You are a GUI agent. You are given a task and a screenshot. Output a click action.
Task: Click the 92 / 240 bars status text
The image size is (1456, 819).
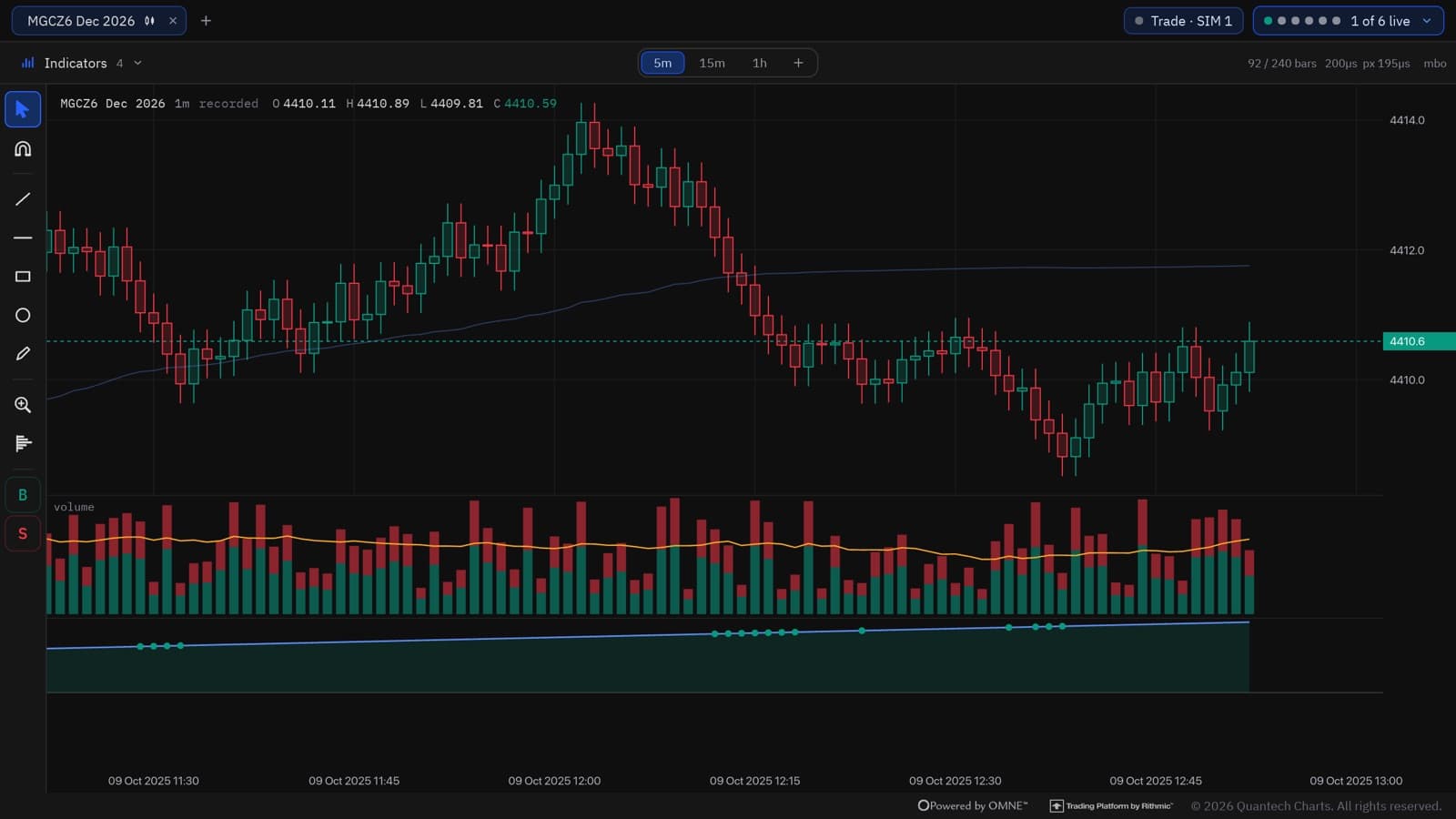point(1281,63)
